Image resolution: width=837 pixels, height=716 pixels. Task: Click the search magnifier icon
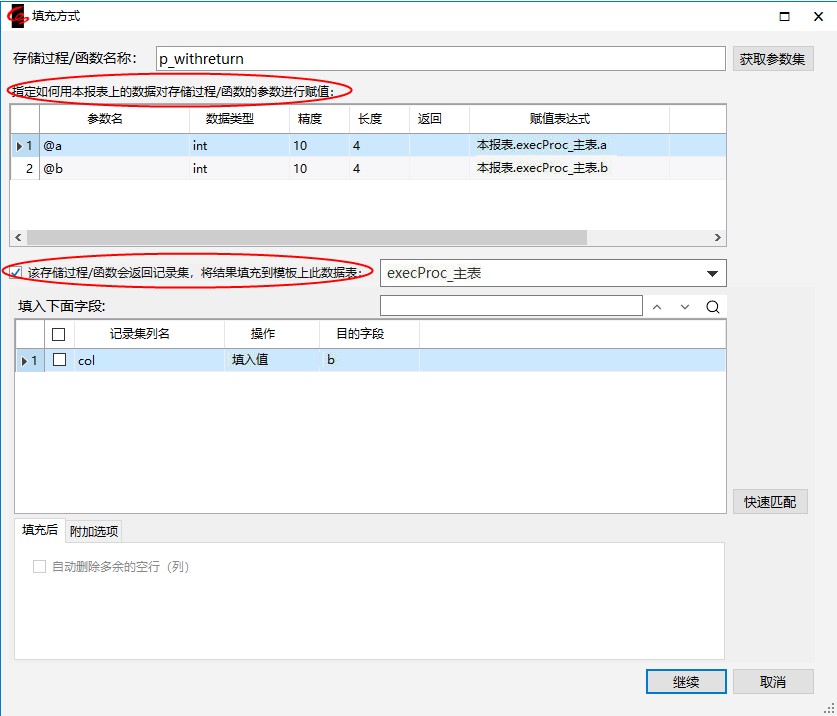pos(712,307)
